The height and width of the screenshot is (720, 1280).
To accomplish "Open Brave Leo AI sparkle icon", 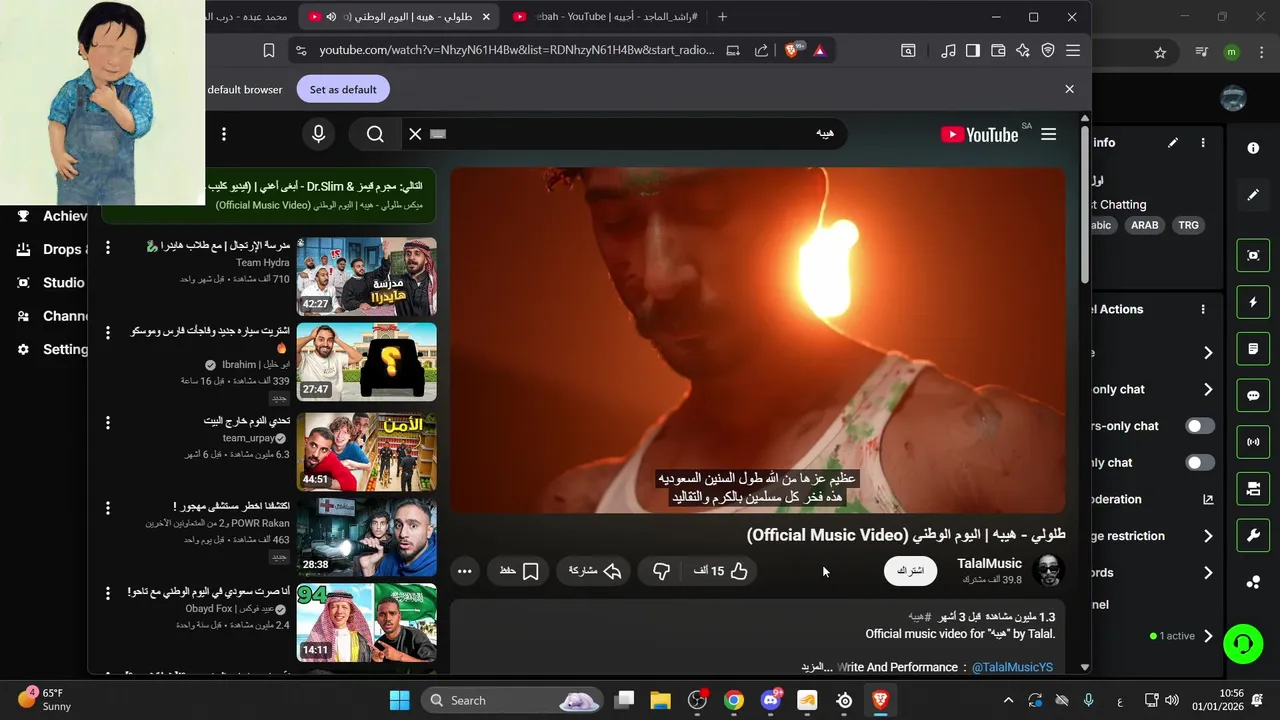I will tap(1023, 50).
